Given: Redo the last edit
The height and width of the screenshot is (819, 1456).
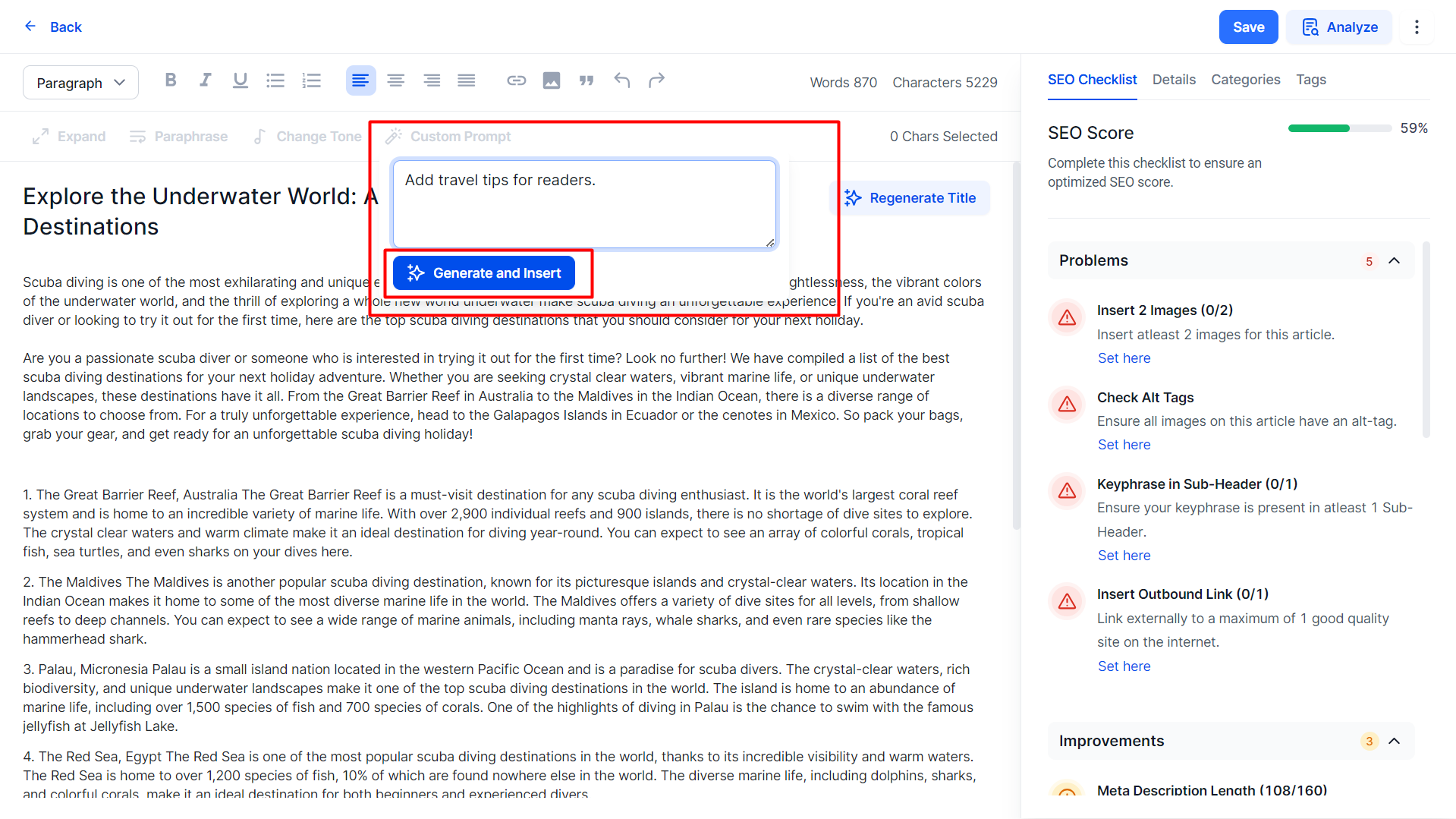Looking at the screenshot, I should [x=657, y=80].
